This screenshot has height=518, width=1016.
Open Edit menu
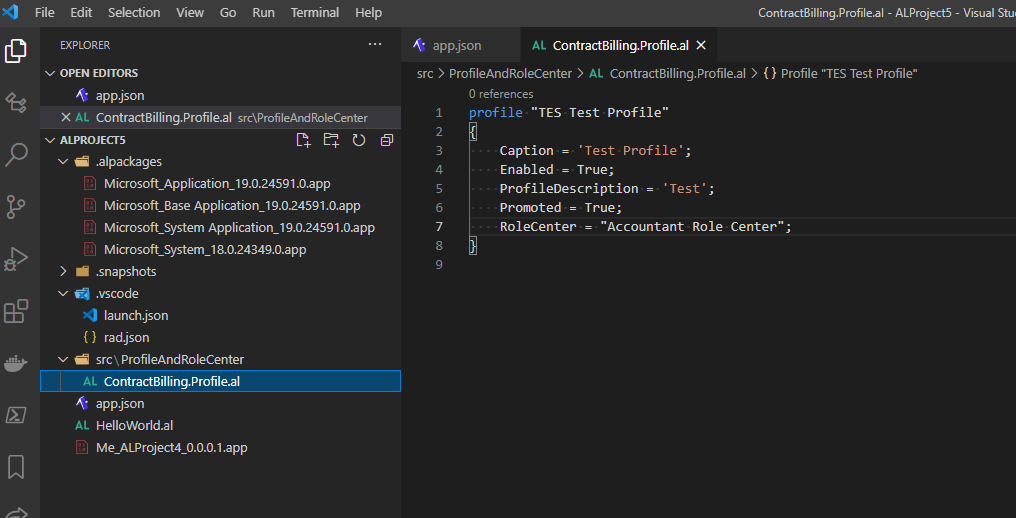coord(81,12)
